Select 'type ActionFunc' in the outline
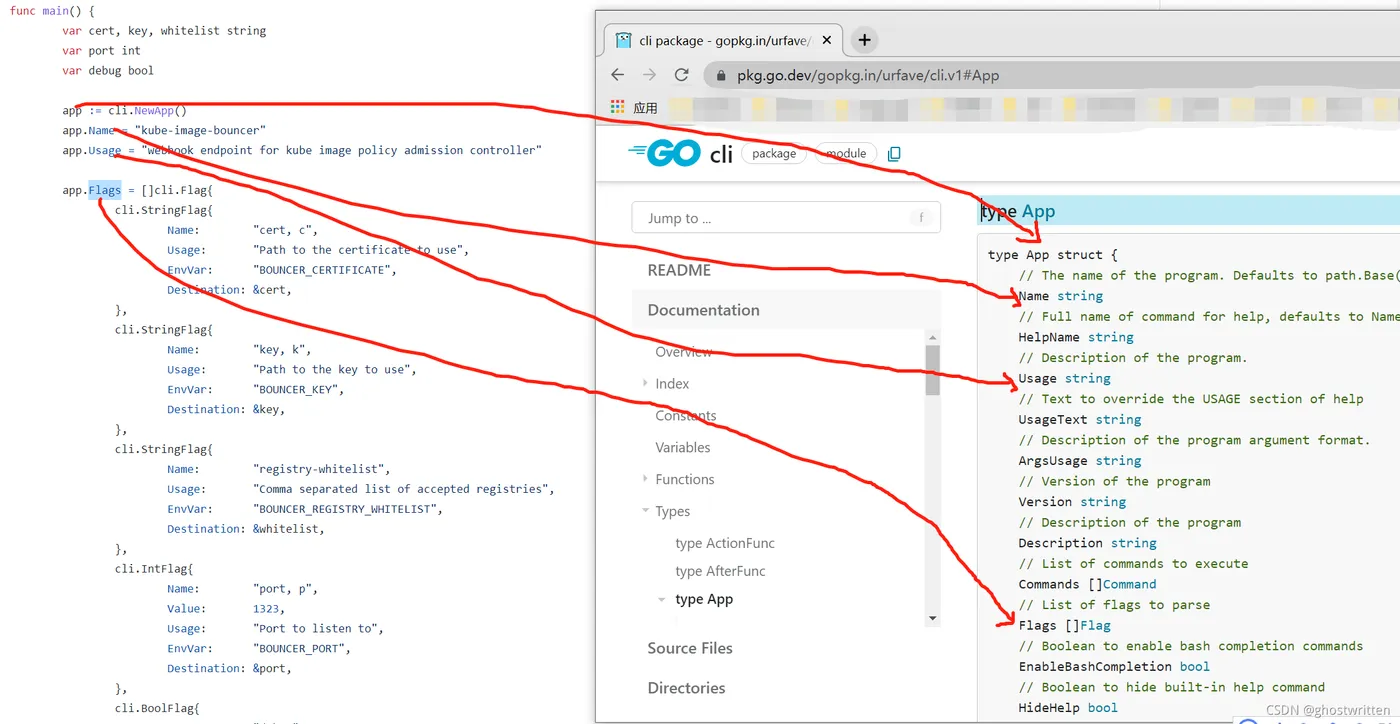 (725, 543)
